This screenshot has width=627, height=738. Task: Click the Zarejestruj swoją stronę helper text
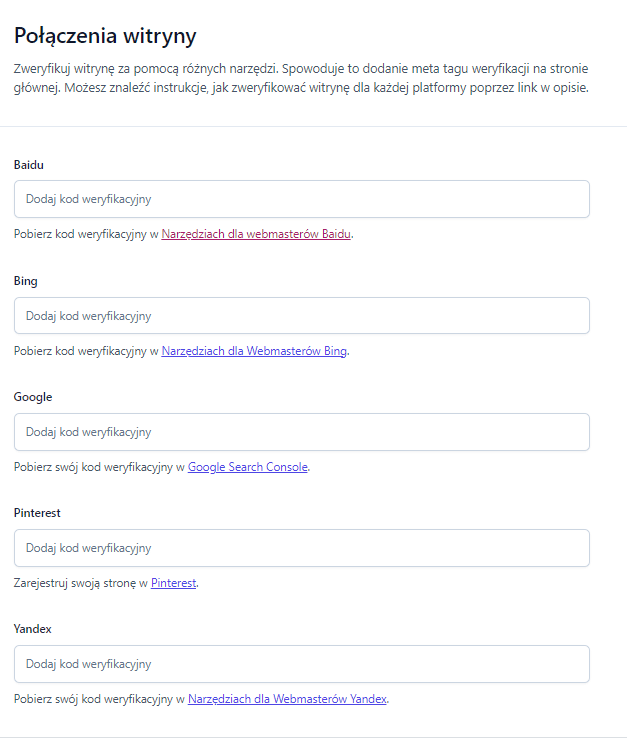pyautogui.click(x=106, y=583)
